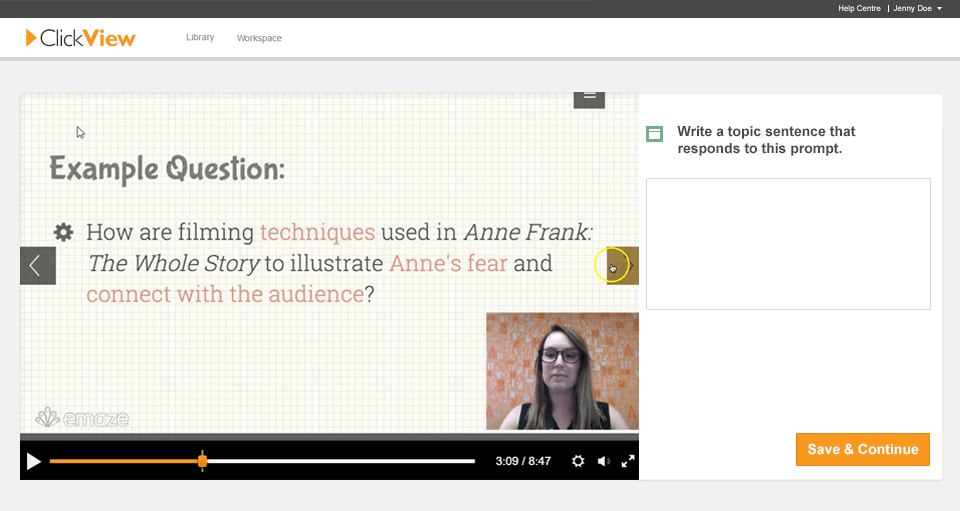Click the highlighted word "techniques"
This screenshot has height=511, width=960.
pos(317,232)
